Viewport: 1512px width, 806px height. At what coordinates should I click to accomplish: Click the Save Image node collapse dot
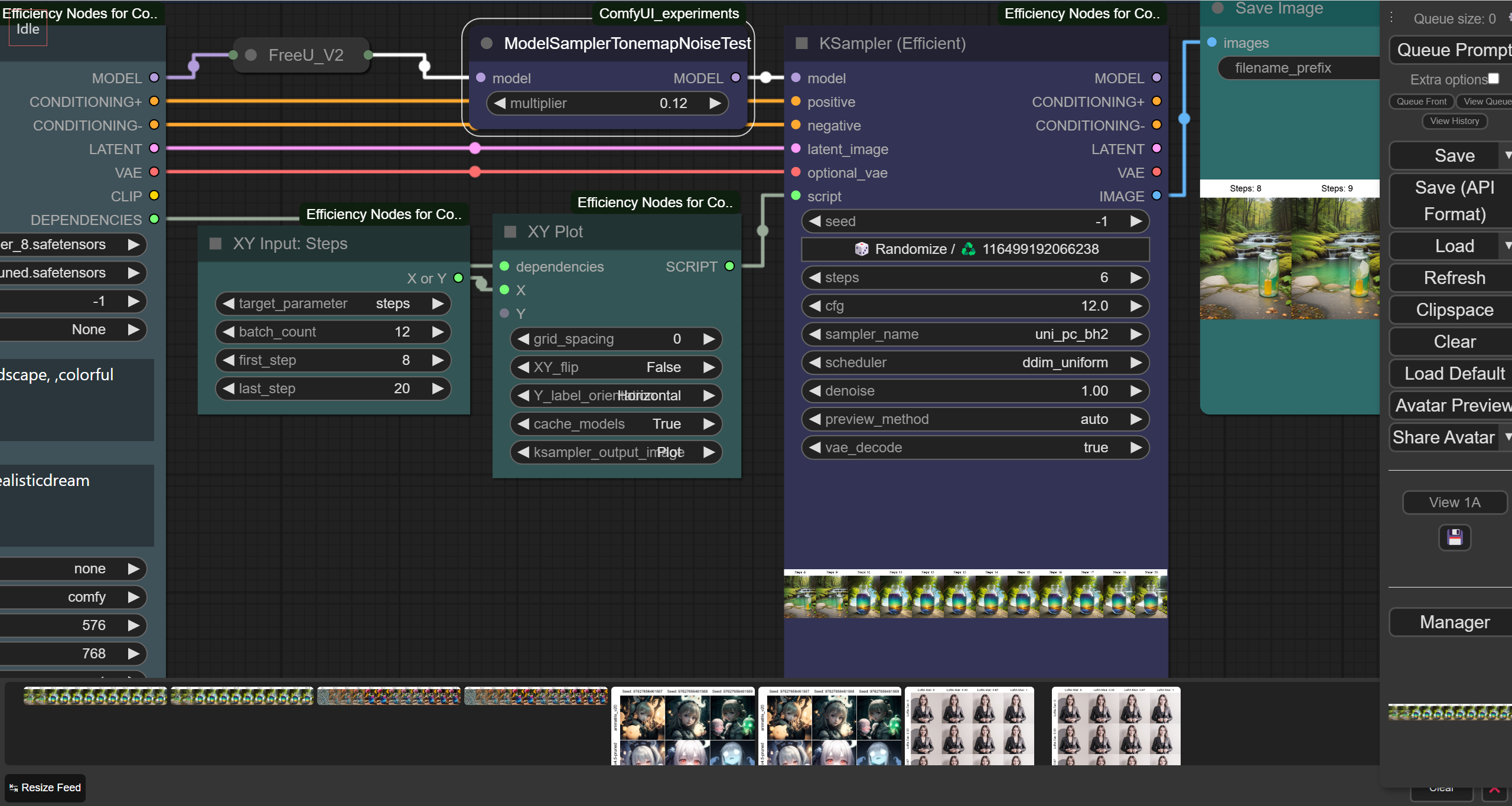coord(1217,8)
